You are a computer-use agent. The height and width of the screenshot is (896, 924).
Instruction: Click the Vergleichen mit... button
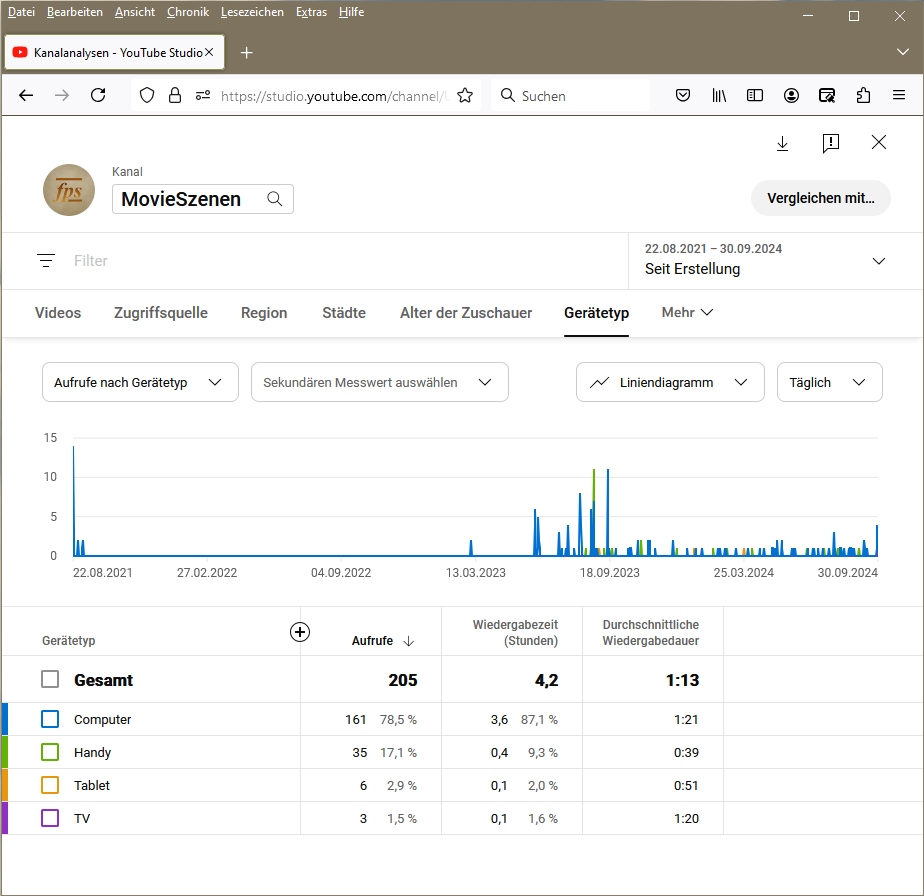tap(820, 198)
